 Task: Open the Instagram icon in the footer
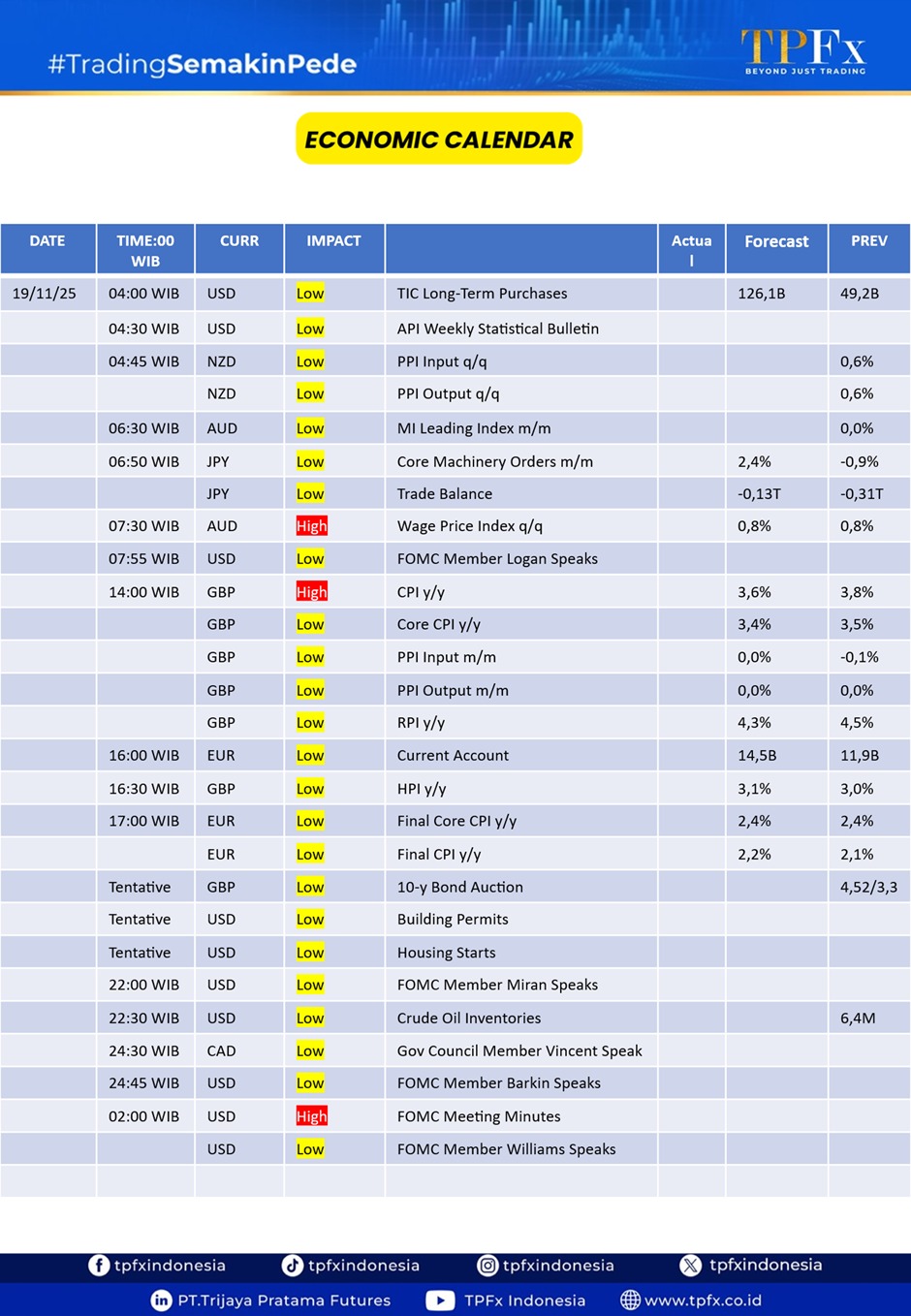click(487, 1266)
